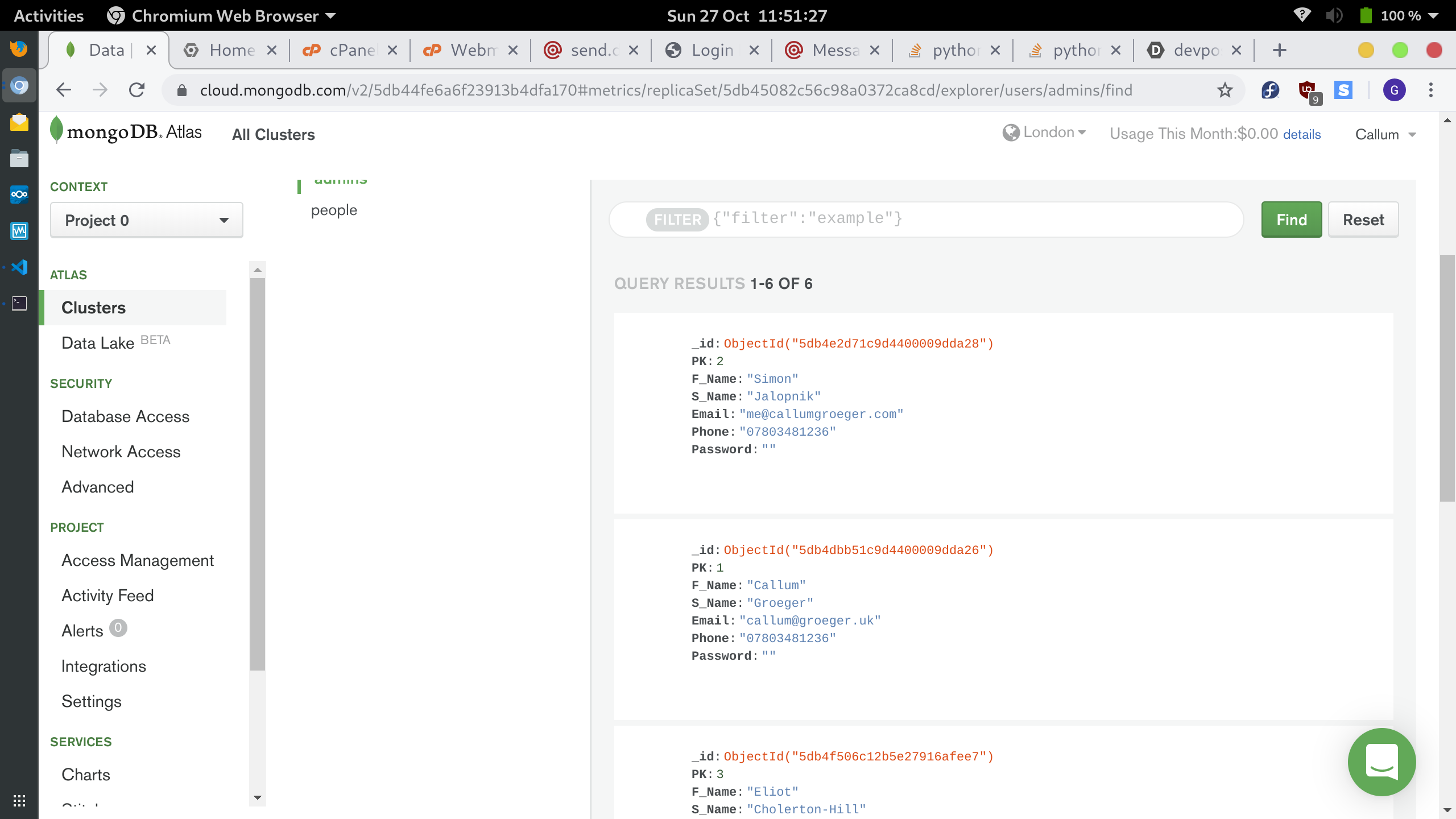Image resolution: width=1456 pixels, height=819 pixels.
Task: Click the new tab plus icon
Action: pos(1279,50)
